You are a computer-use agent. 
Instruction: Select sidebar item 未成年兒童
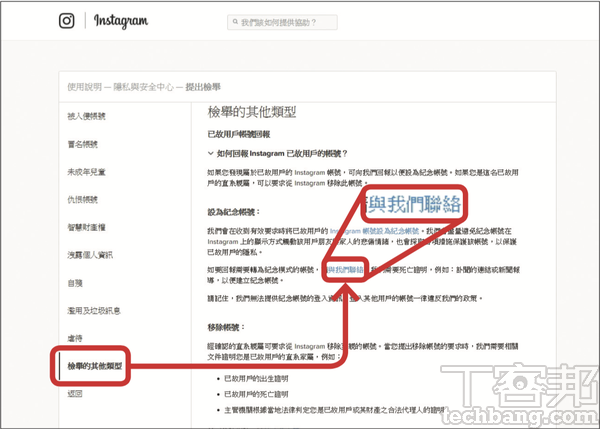tap(86, 172)
